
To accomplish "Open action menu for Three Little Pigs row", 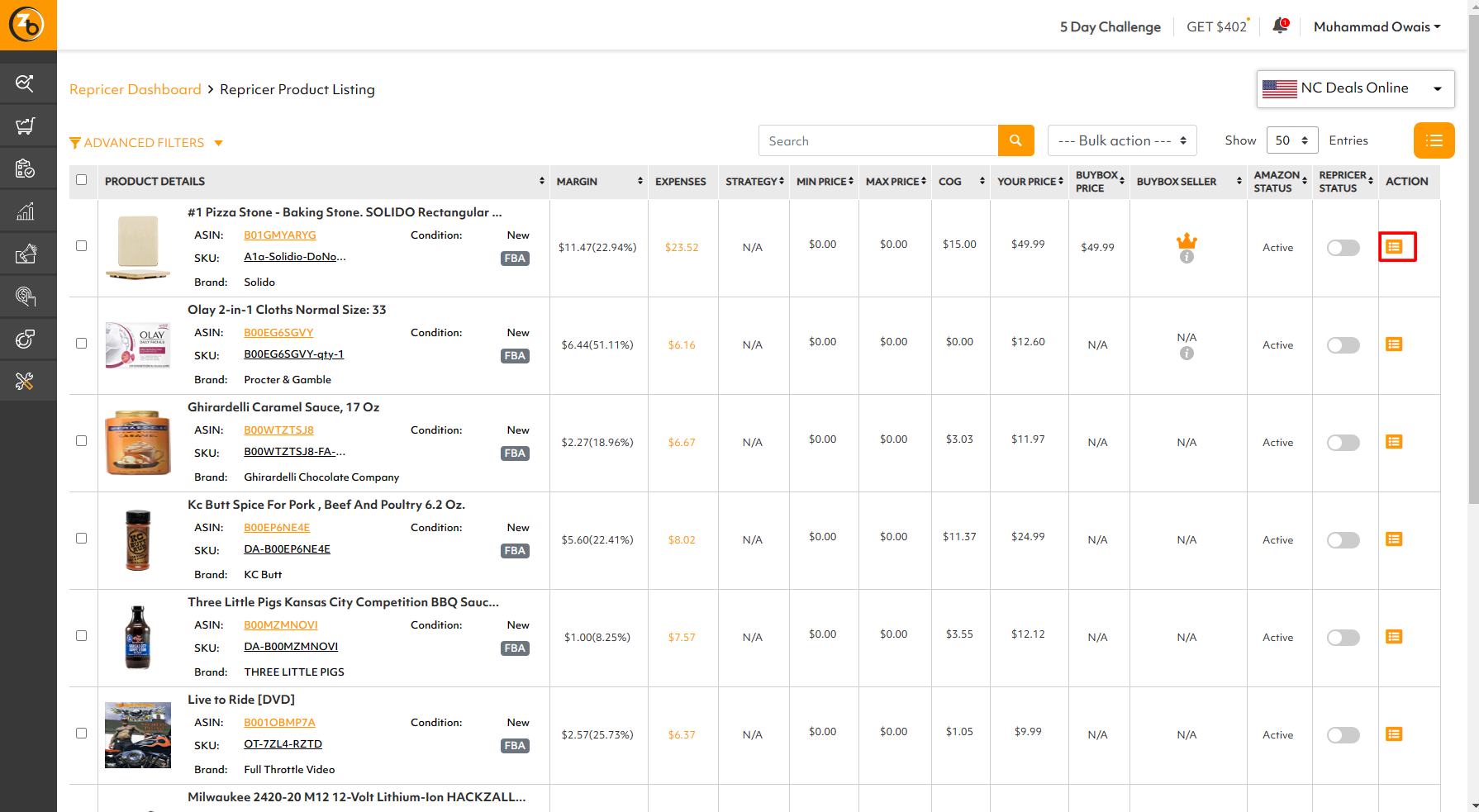I will [x=1394, y=637].
